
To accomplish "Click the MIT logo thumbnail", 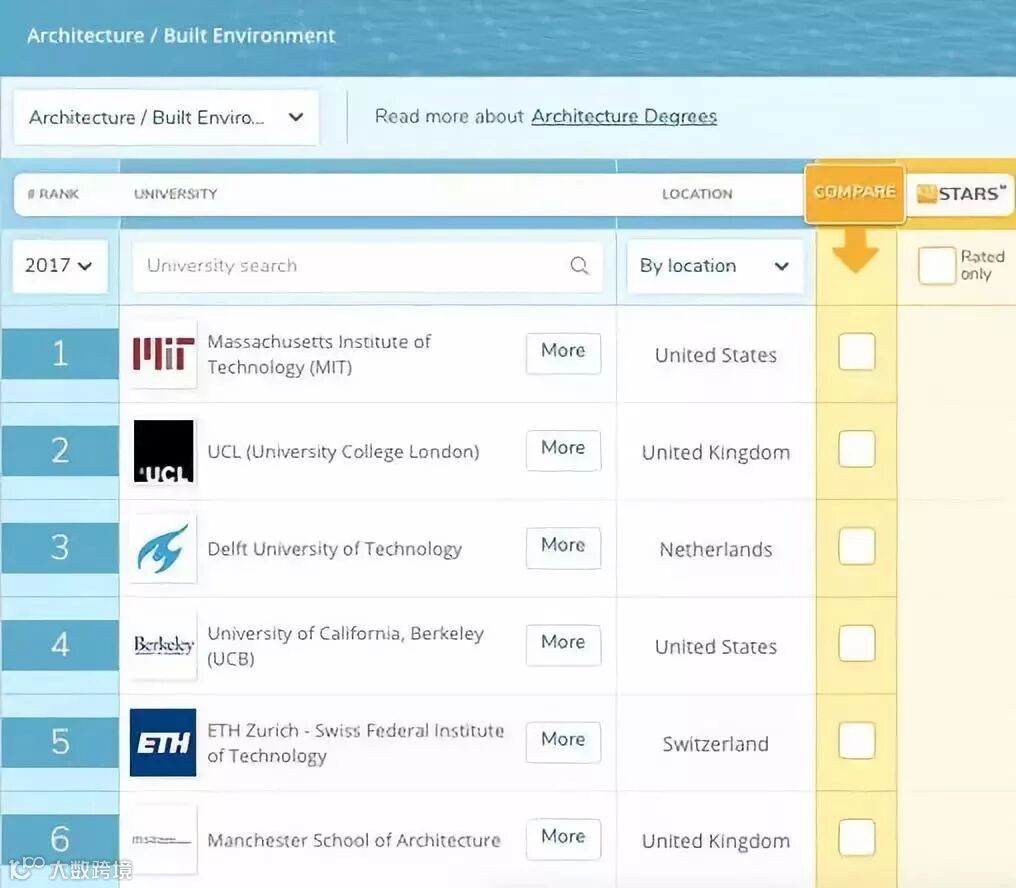I will coord(163,353).
